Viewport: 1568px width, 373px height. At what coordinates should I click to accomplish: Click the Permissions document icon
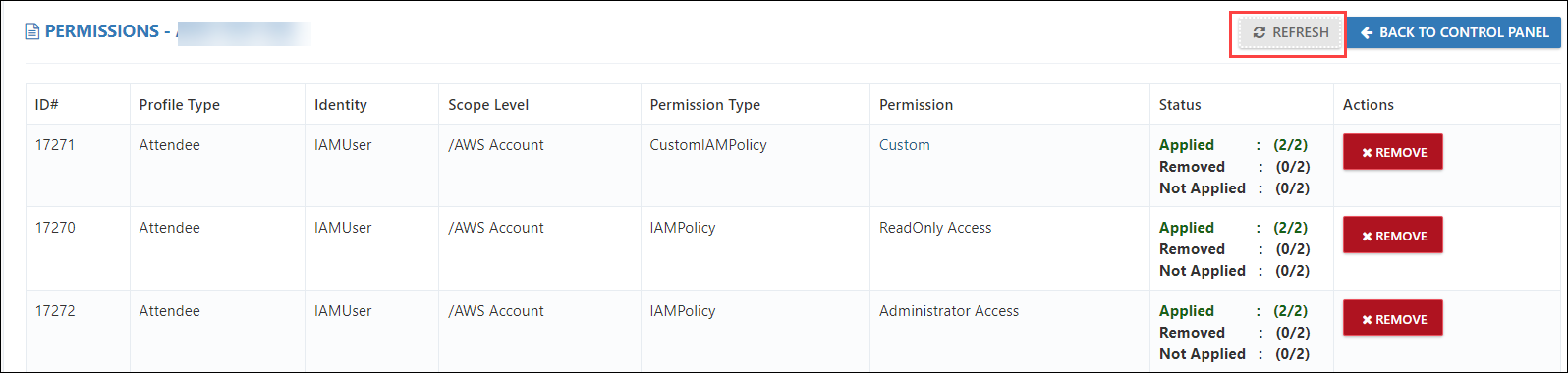[32, 31]
